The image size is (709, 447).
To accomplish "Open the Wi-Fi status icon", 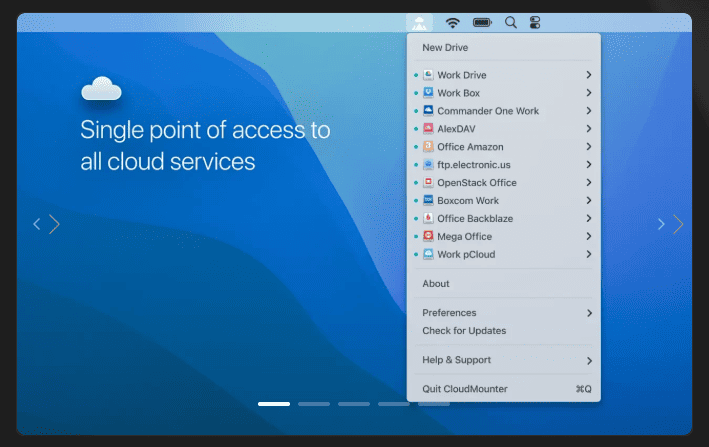I will click(x=452, y=23).
